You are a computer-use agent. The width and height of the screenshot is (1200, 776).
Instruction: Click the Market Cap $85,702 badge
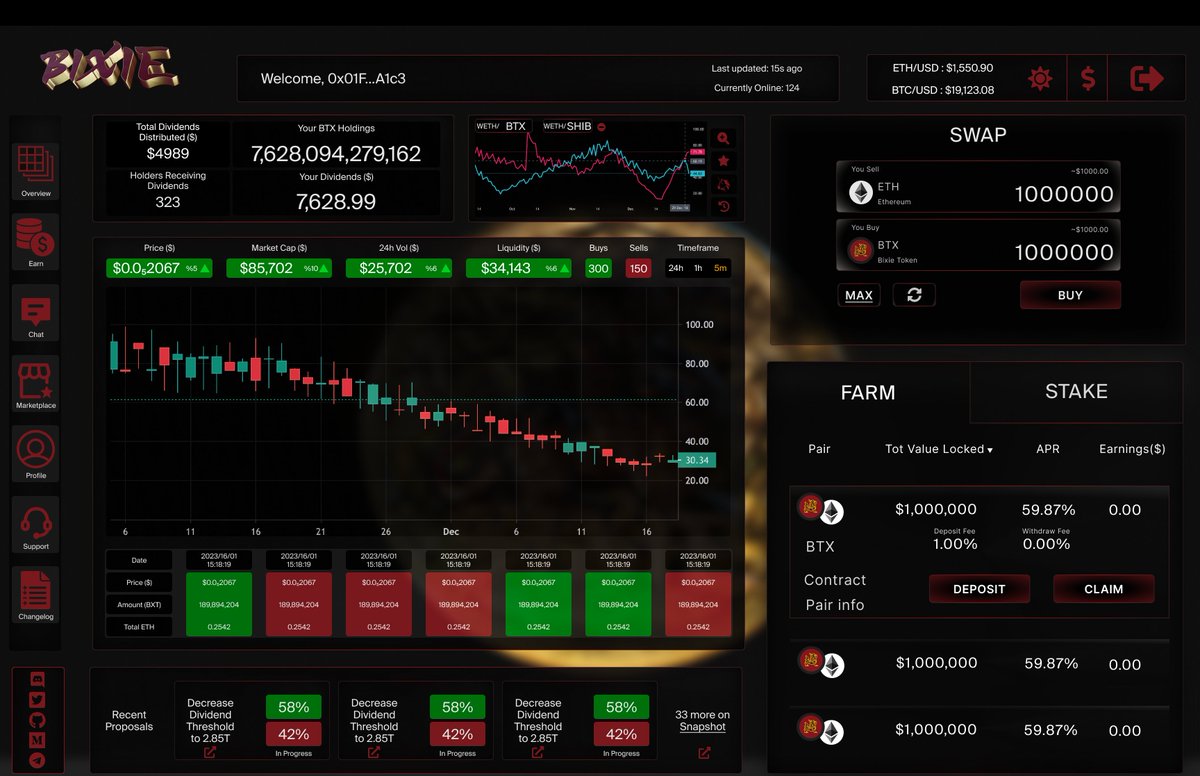click(x=279, y=268)
